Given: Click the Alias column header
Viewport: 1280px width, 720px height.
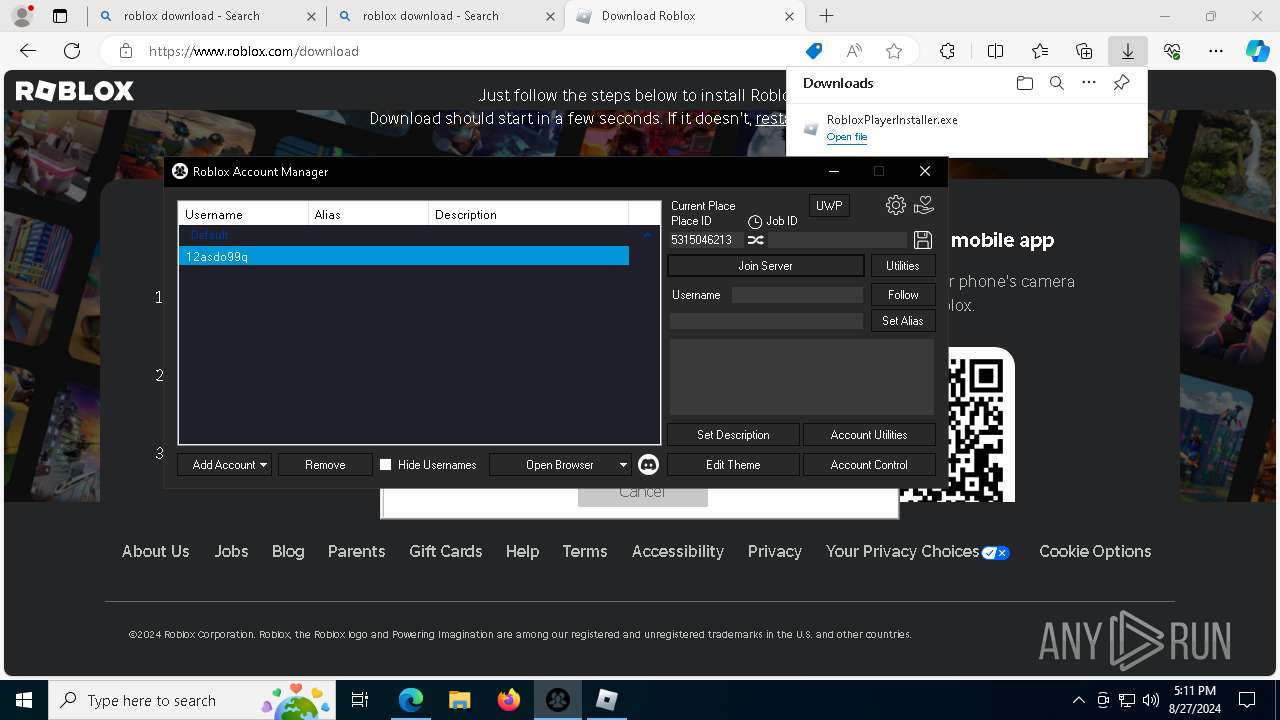Looking at the screenshot, I should [368, 214].
